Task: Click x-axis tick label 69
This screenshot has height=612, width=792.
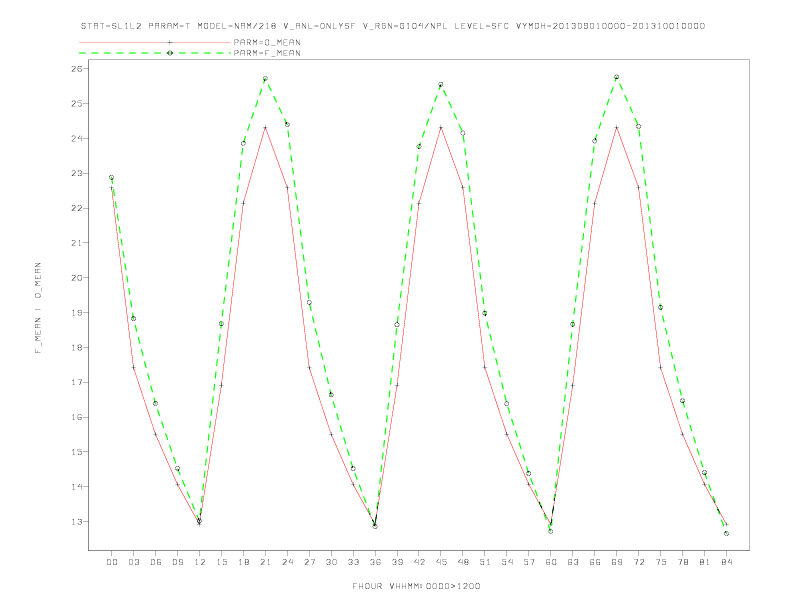Action: [x=617, y=562]
